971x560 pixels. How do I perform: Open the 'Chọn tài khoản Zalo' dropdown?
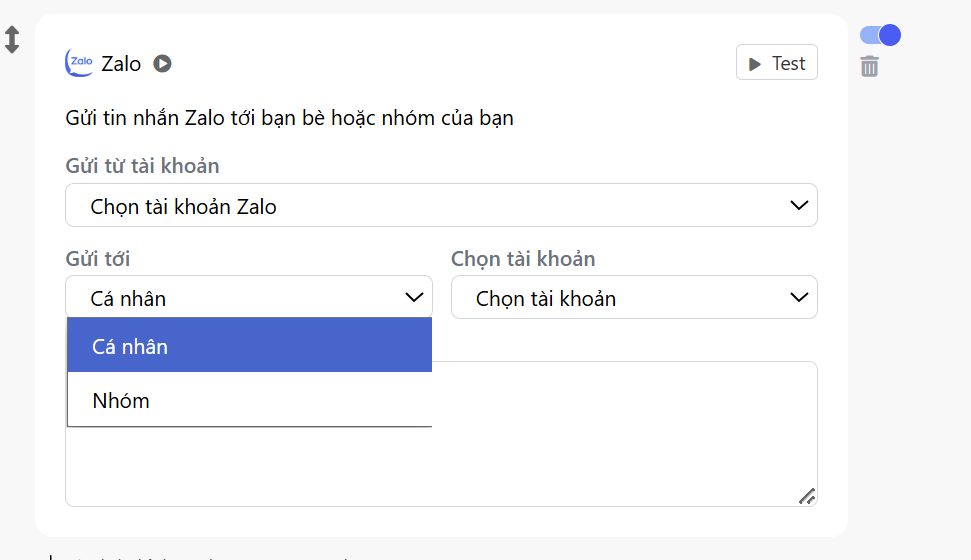pyautogui.click(x=440, y=206)
